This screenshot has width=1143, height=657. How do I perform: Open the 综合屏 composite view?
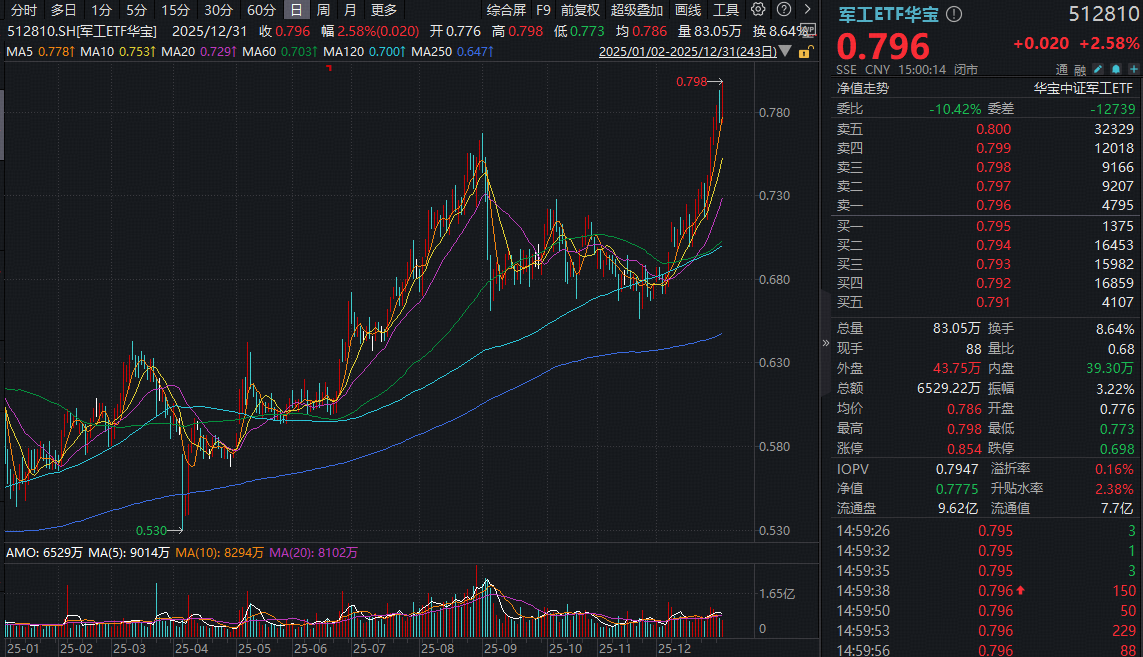506,10
